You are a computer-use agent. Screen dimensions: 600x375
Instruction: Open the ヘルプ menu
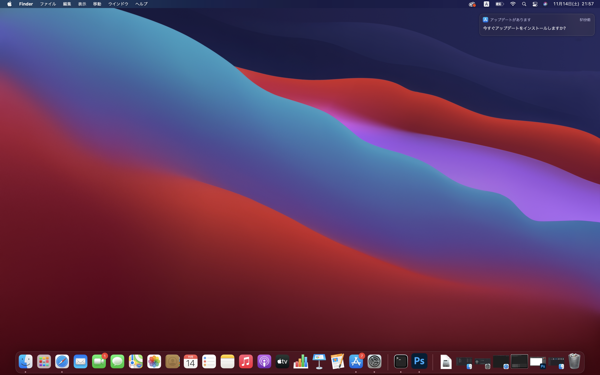pyautogui.click(x=141, y=4)
